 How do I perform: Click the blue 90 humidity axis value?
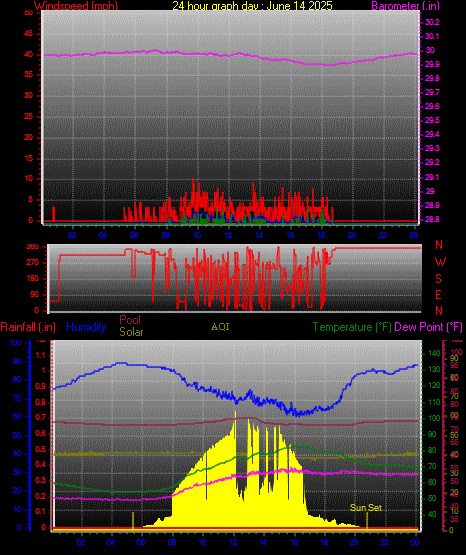(x=17, y=361)
